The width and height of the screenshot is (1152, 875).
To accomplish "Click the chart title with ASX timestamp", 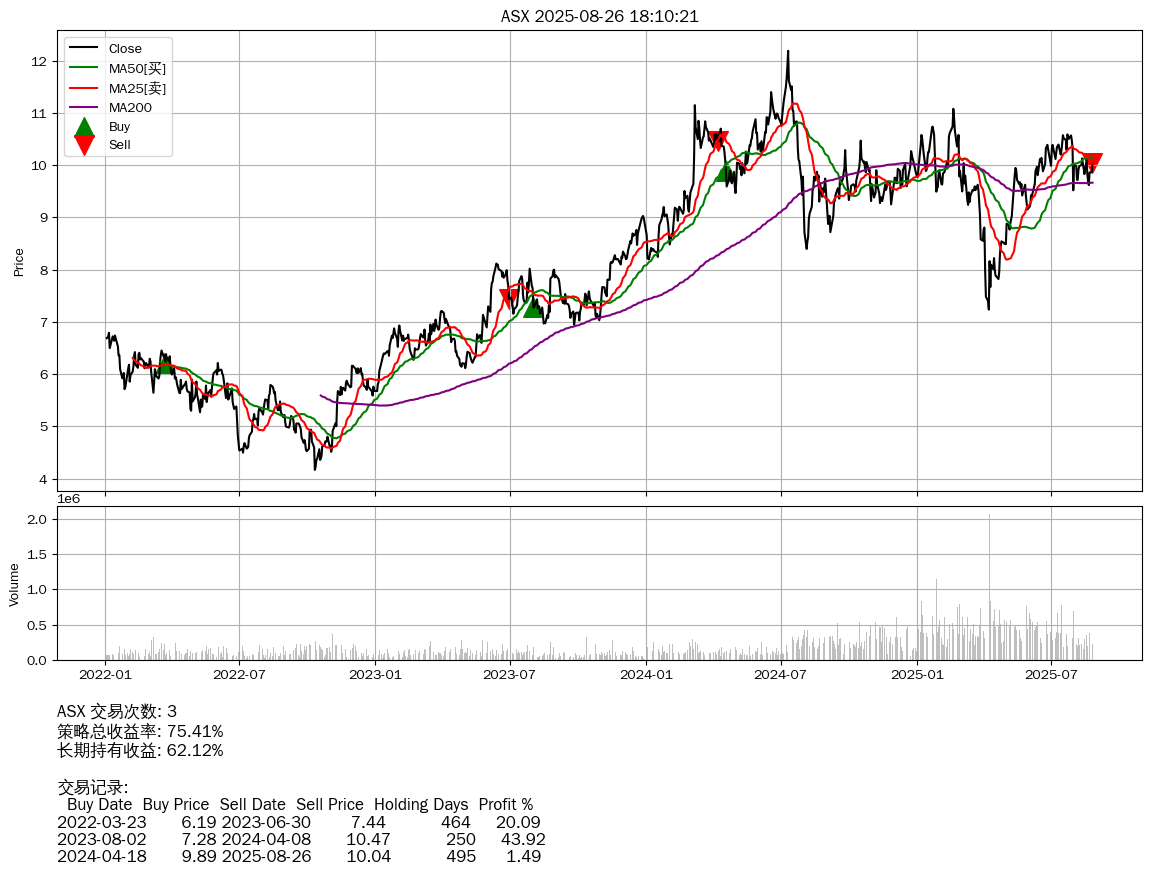I will [x=599, y=16].
